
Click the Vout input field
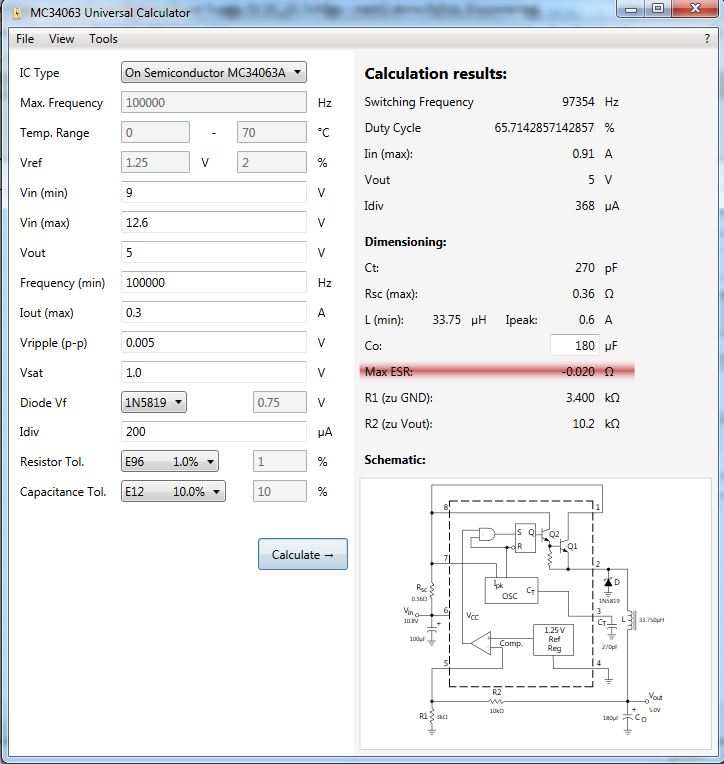tap(214, 252)
